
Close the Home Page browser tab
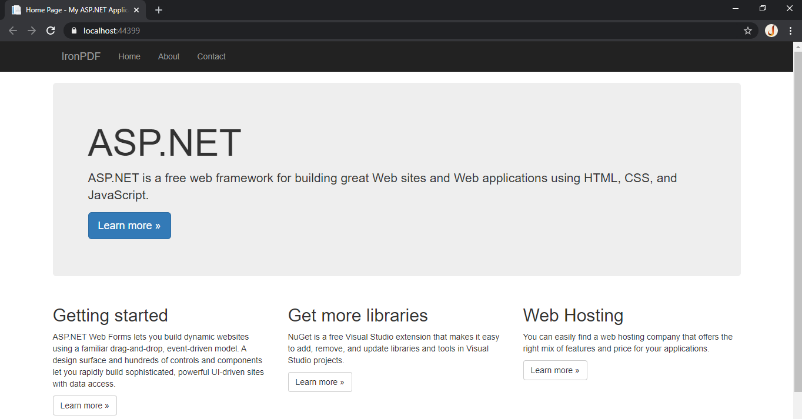pyautogui.click(x=136, y=10)
